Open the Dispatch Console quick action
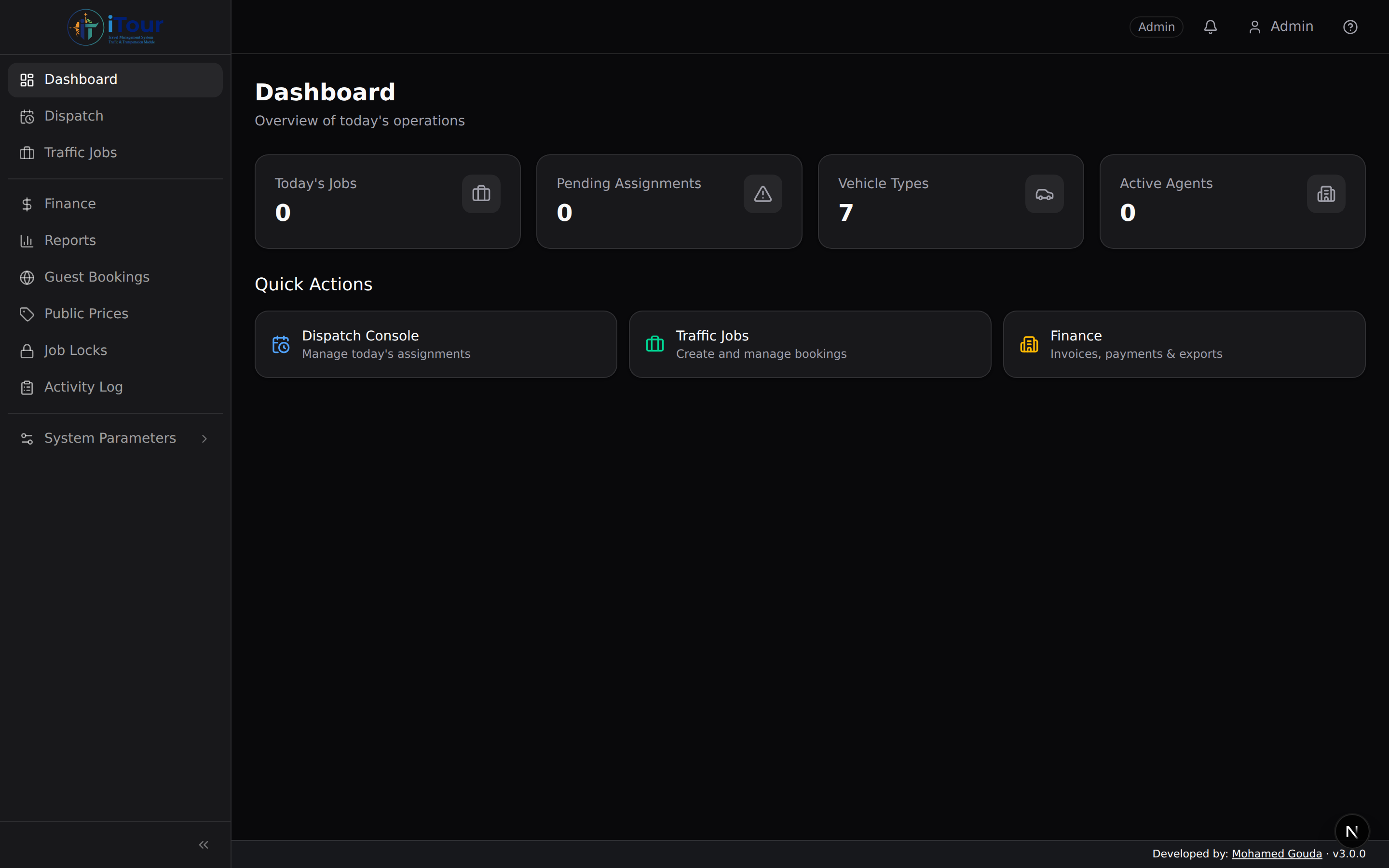Image resolution: width=1389 pixels, height=868 pixels. click(435, 343)
